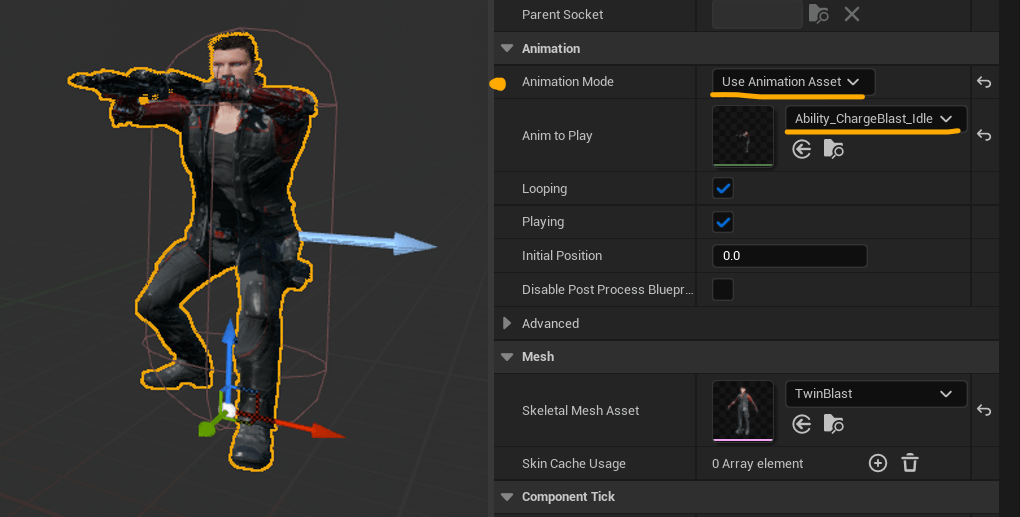Screen dimensions: 1020x517
Task: Click the Disable Post Process Blueprint label
Action: (x=607, y=289)
